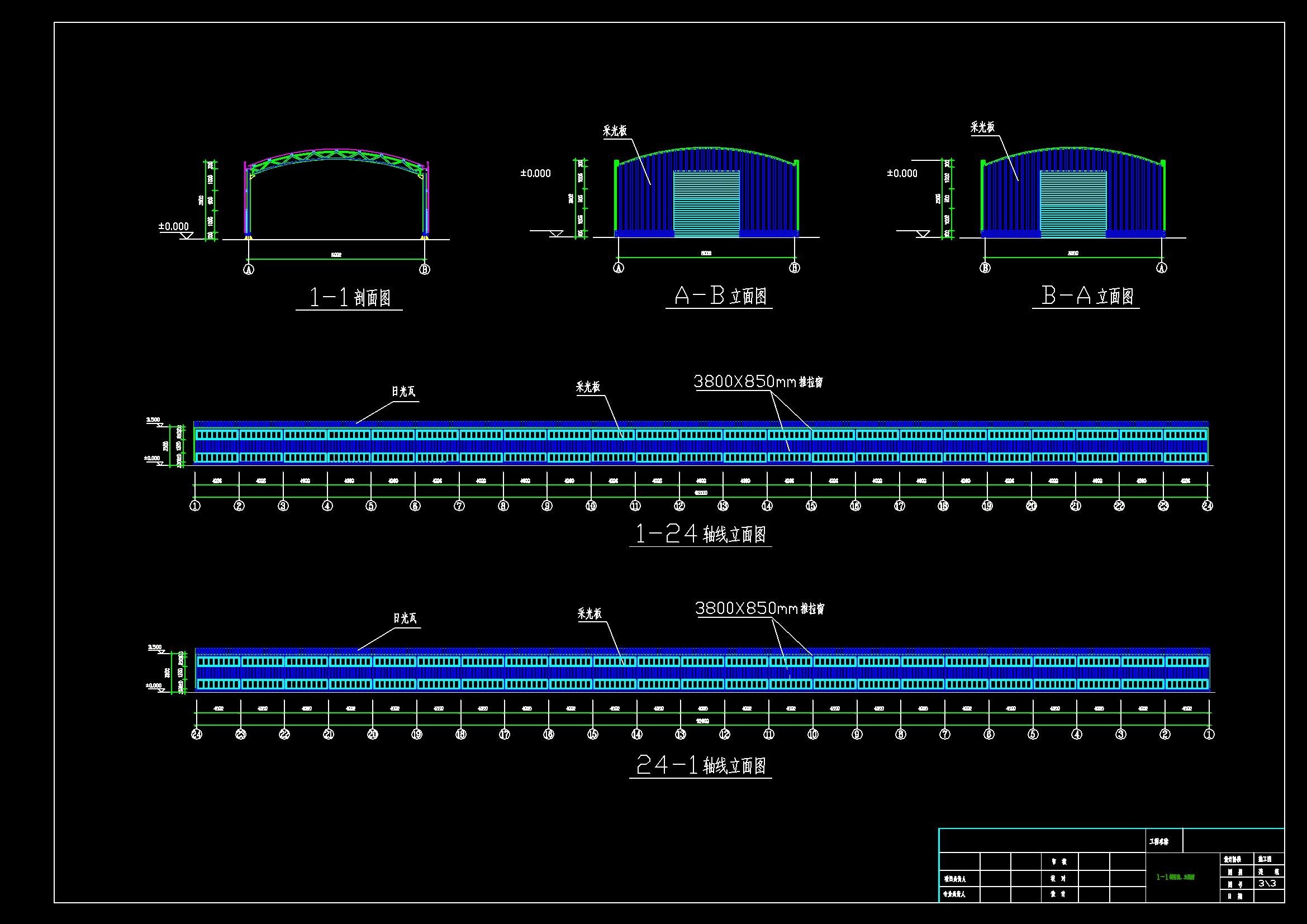1307x924 pixels.
Task: Select the 3\3 sheet number in the title block
Action: (1267, 884)
